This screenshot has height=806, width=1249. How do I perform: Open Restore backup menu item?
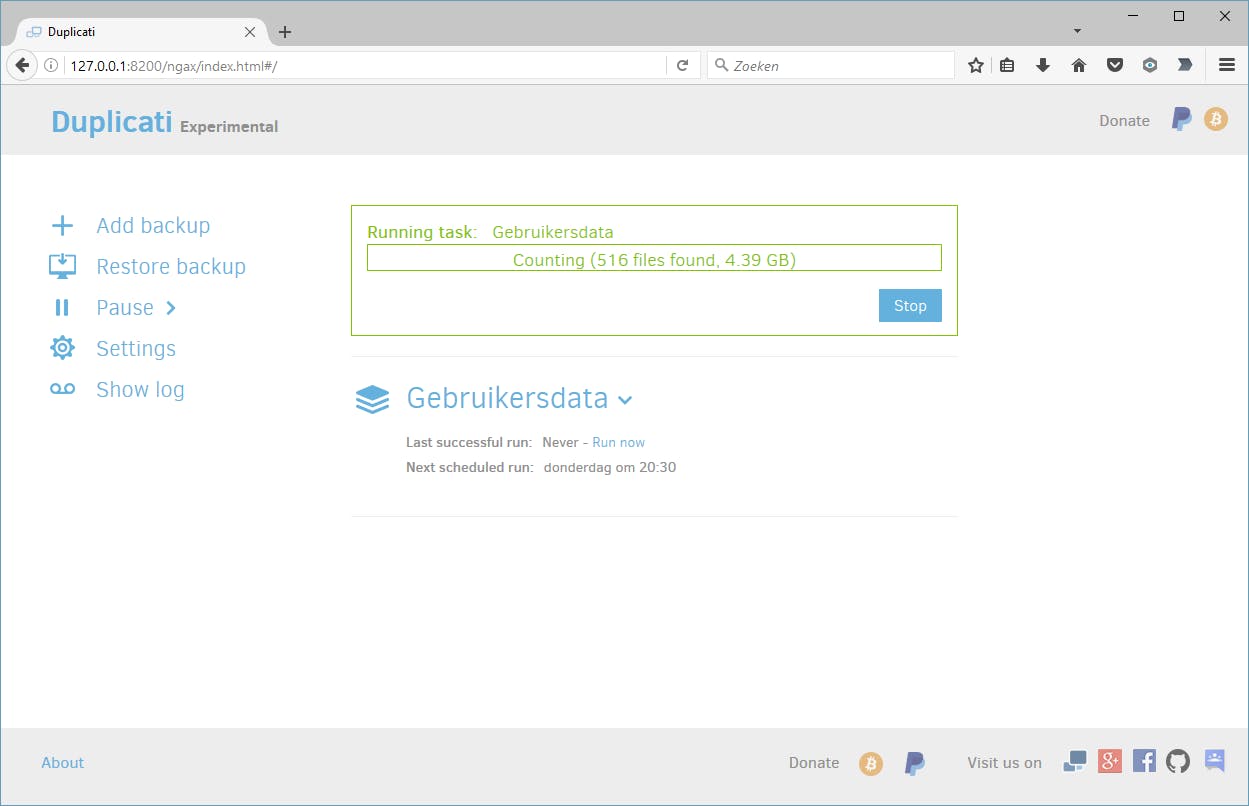(171, 267)
